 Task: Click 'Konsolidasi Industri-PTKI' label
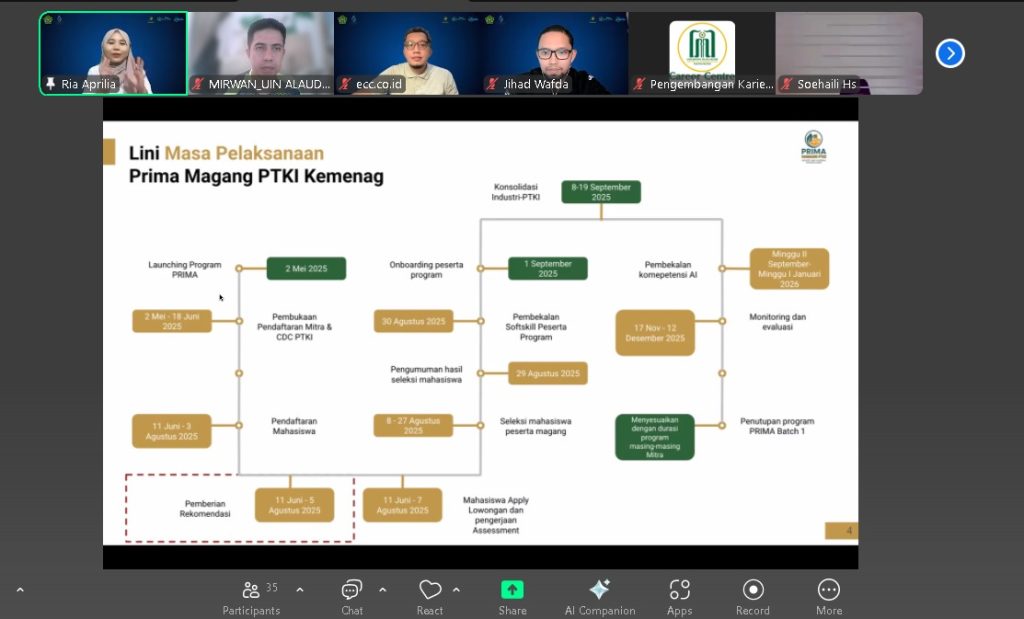tap(516, 192)
